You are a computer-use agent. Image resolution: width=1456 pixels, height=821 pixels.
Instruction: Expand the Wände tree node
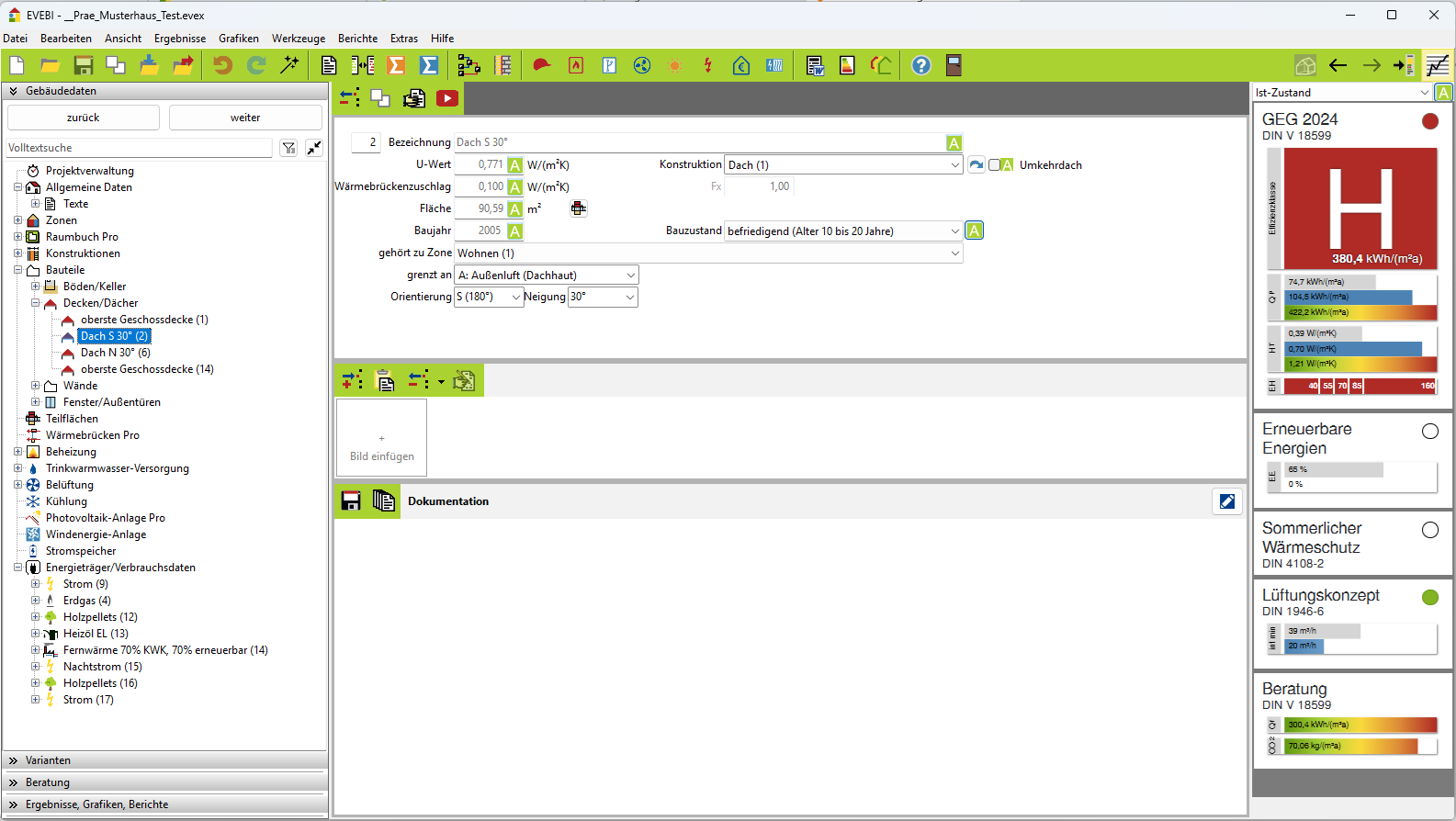[x=36, y=386]
